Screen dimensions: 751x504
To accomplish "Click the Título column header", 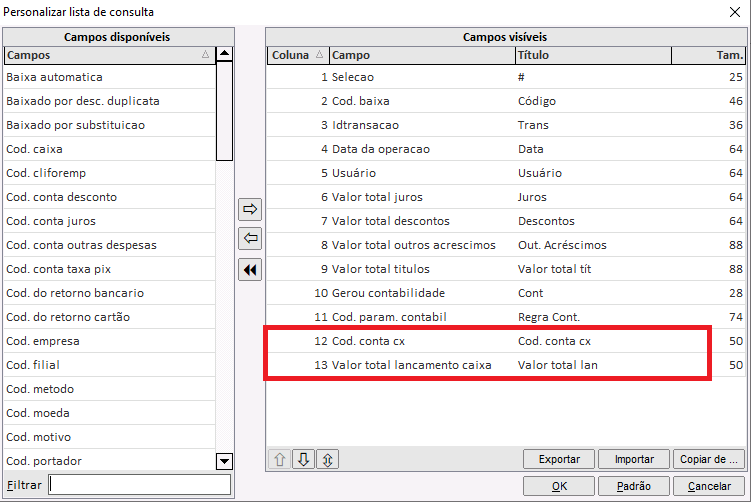I will [x=592, y=55].
